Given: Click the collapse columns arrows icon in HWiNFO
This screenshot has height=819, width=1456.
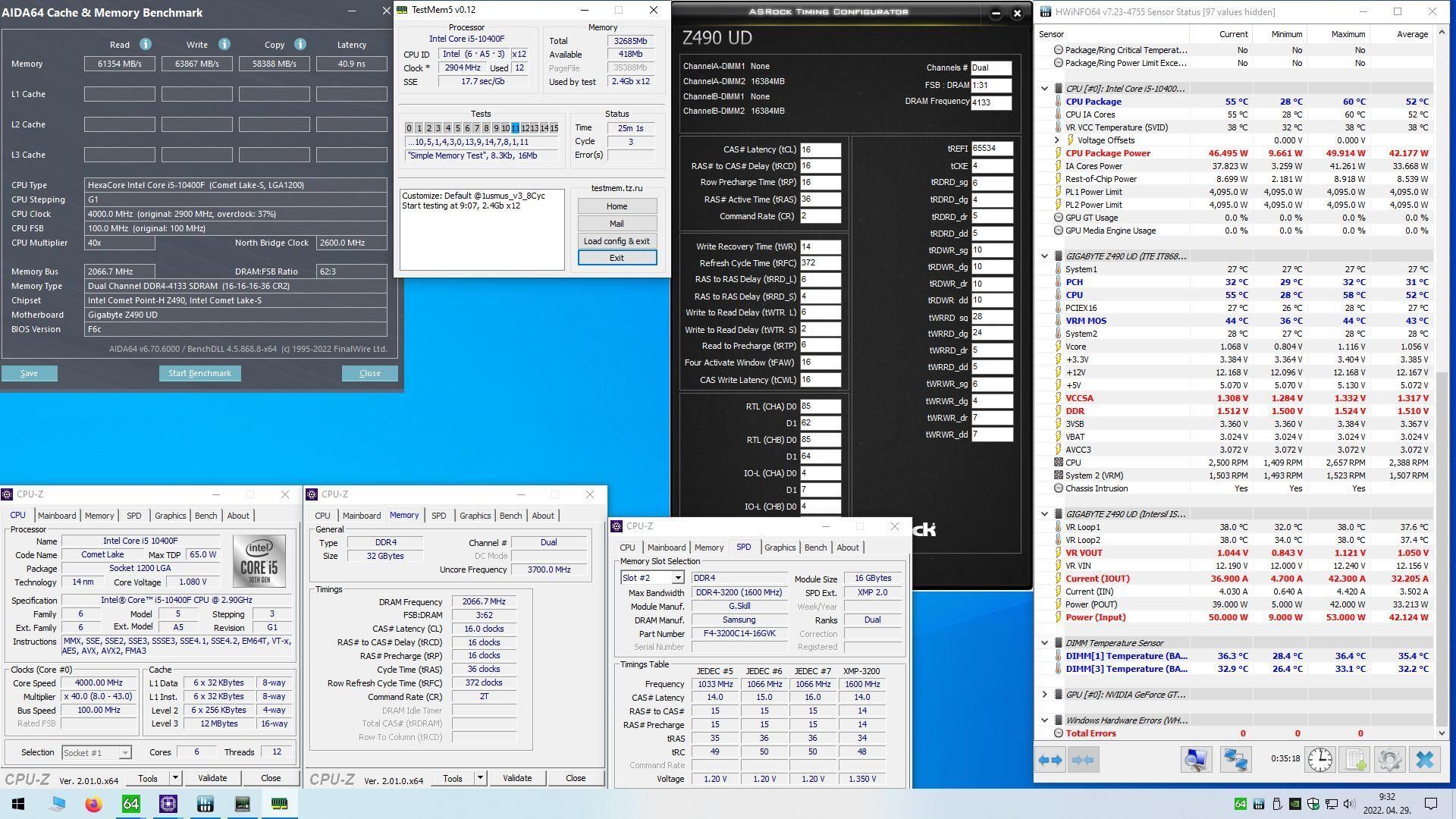Looking at the screenshot, I should (x=1083, y=760).
